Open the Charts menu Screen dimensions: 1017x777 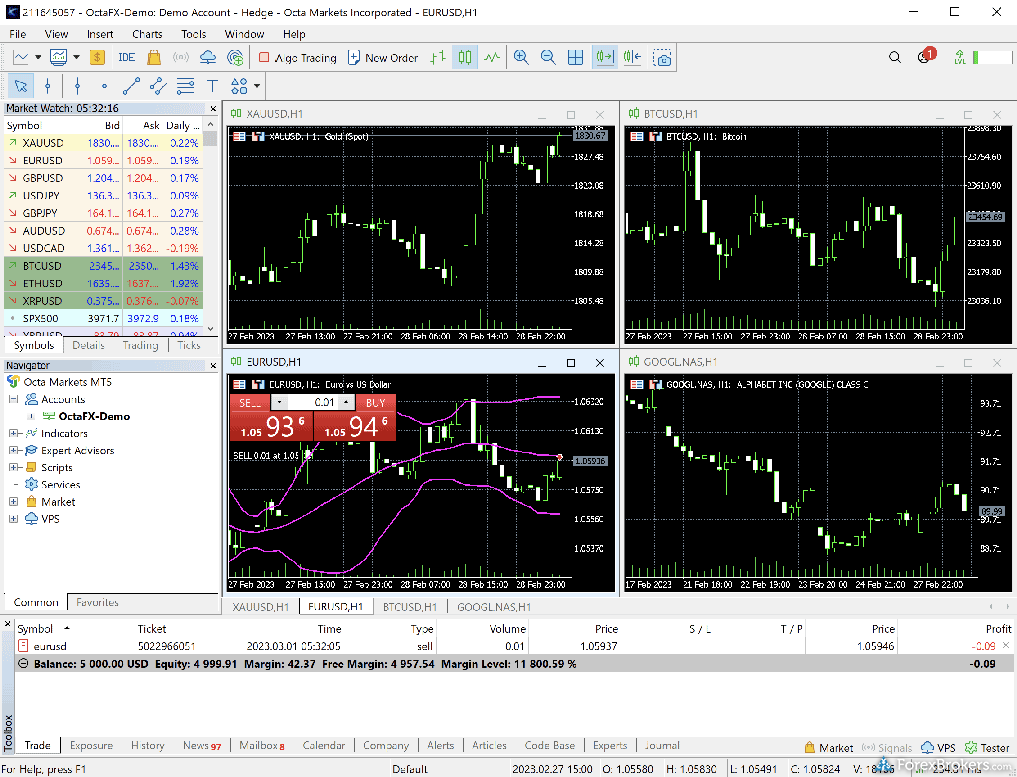pos(147,34)
